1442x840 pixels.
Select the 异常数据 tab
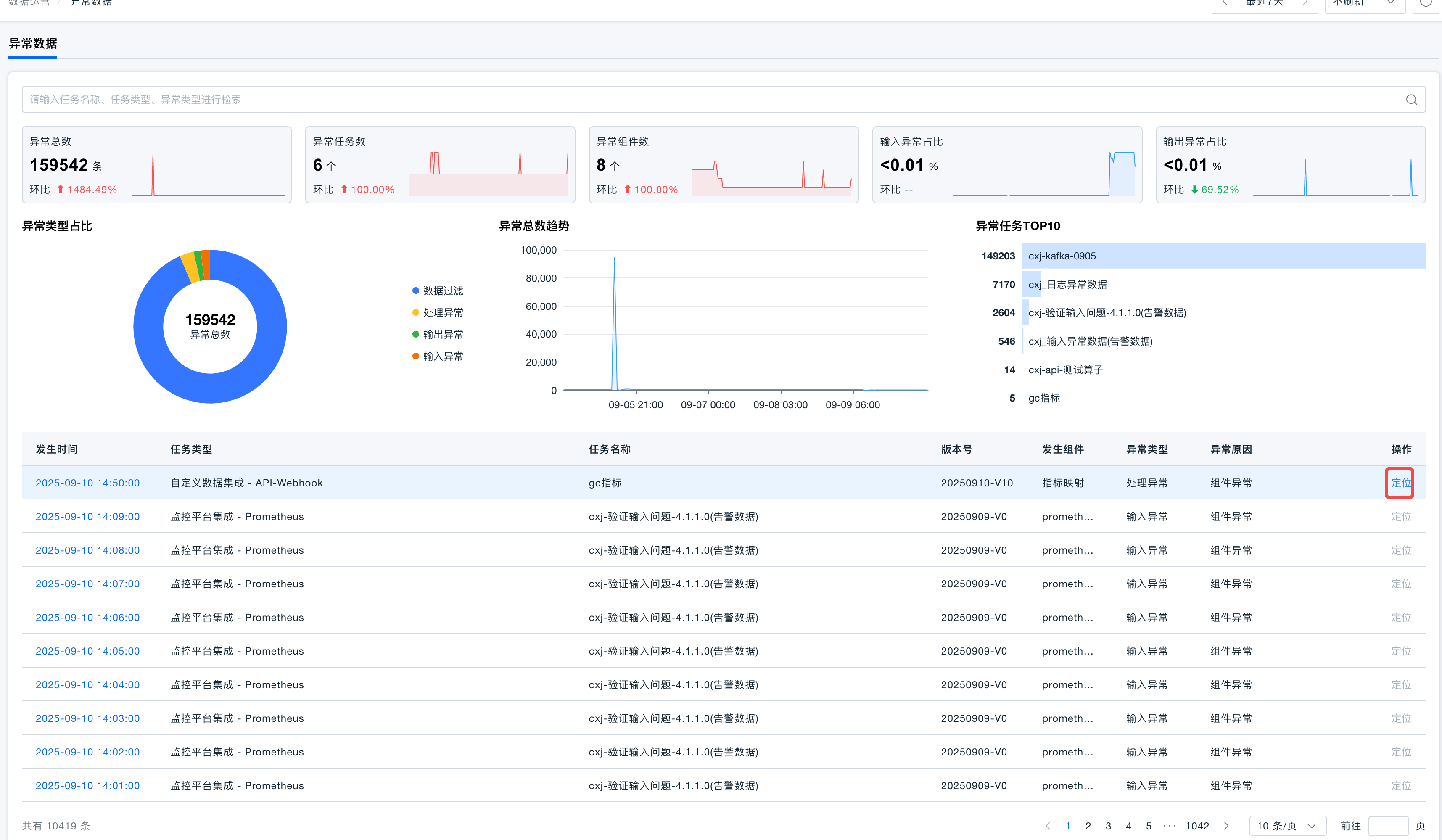[x=33, y=43]
